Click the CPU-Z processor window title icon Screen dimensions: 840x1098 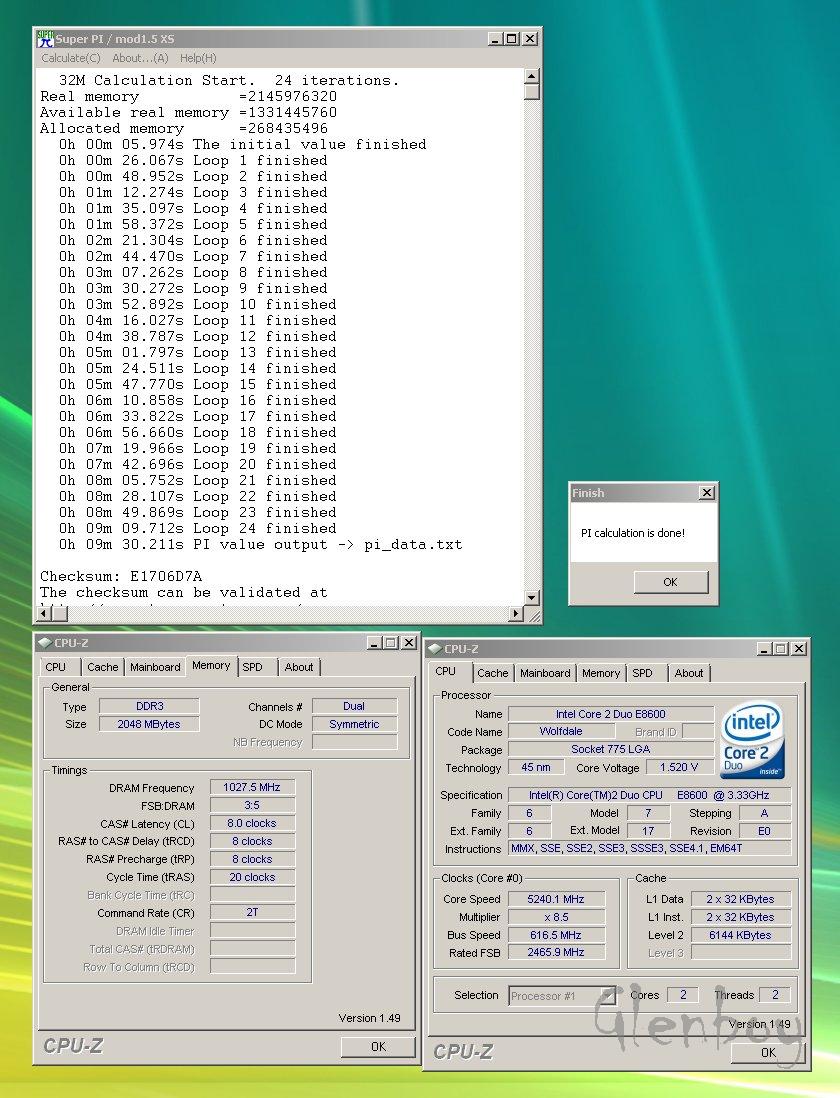pyautogui.click(x=434, y=649)
